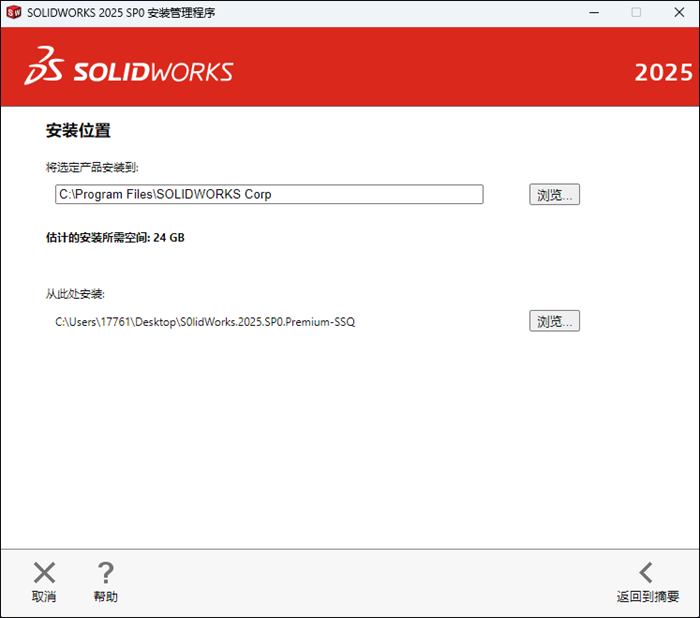Click the 2025 version text in banner
Image resolution: width=700 pixels, height=618 pixels.
coord(663,72)
